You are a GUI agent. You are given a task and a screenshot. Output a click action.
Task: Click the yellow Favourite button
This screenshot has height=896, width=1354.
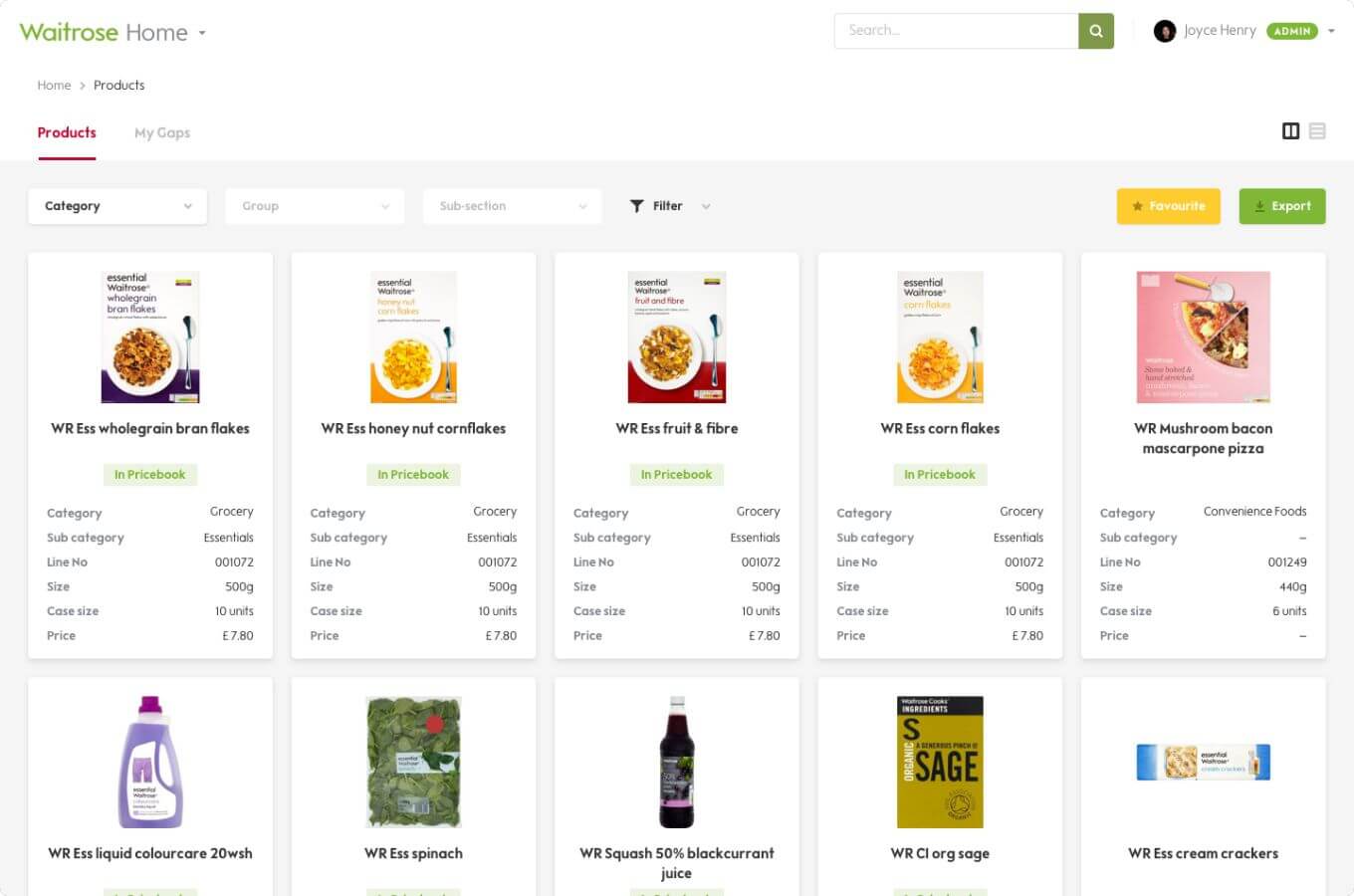pyautogui.click(x=1168, y=206)
